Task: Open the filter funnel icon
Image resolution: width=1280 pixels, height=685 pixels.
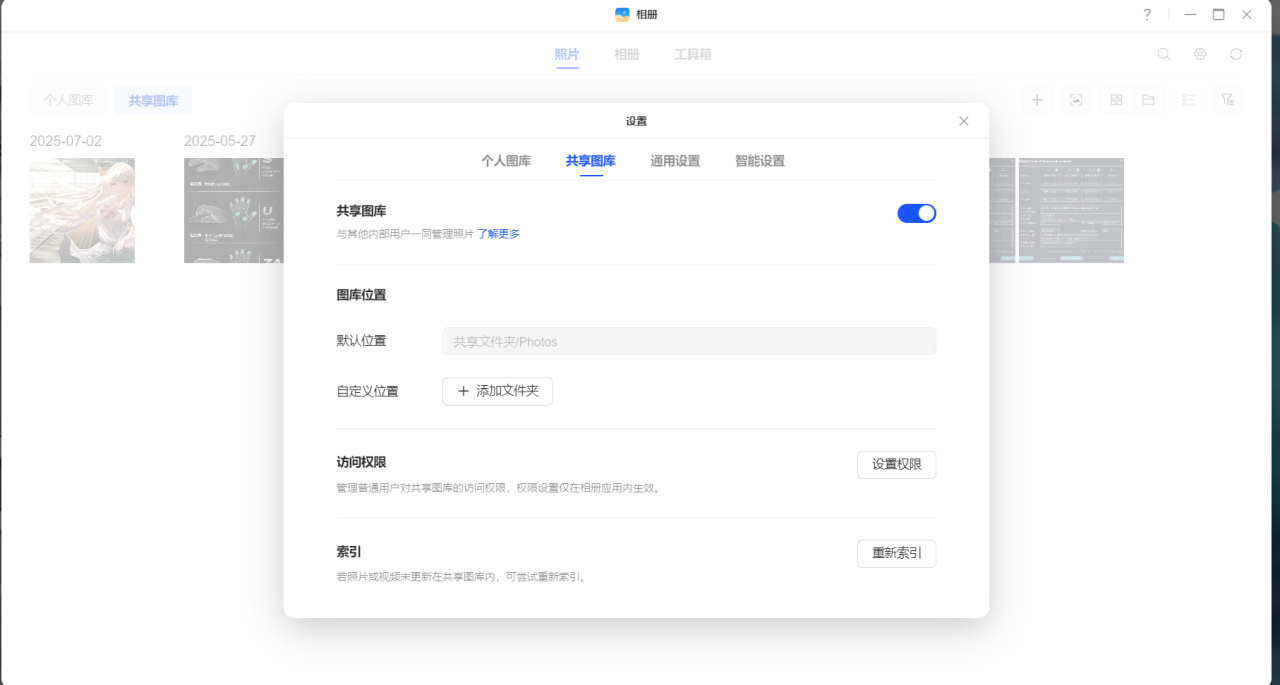Action: pos(1227,100)
